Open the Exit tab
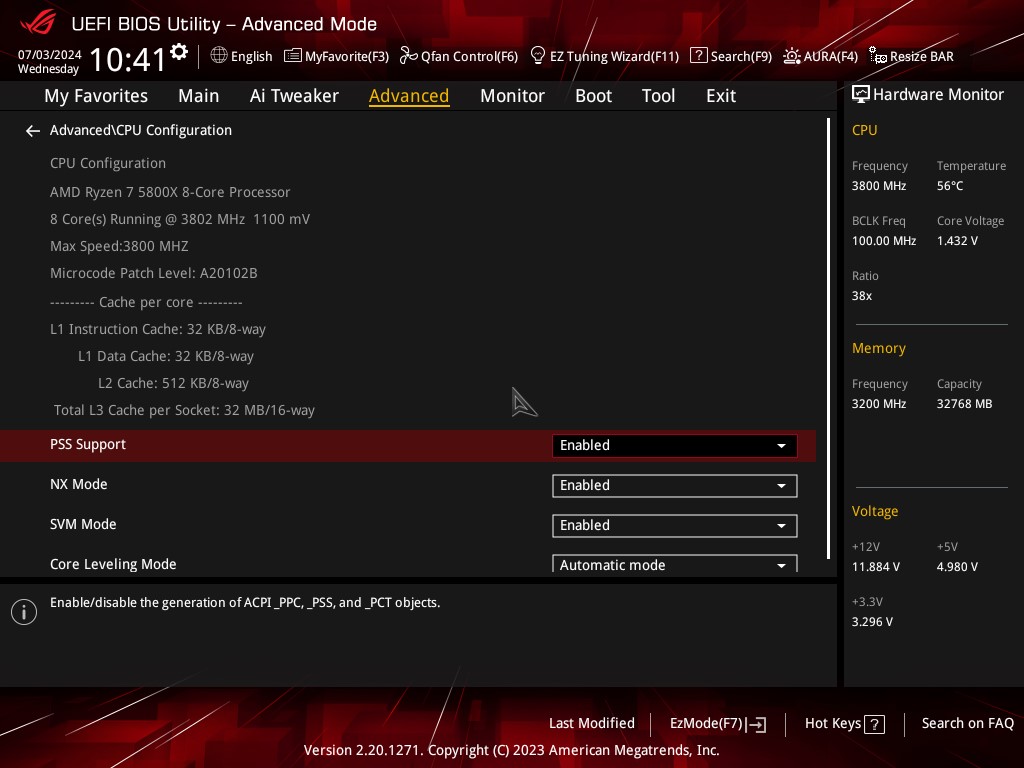 click(x=721, y=96)
